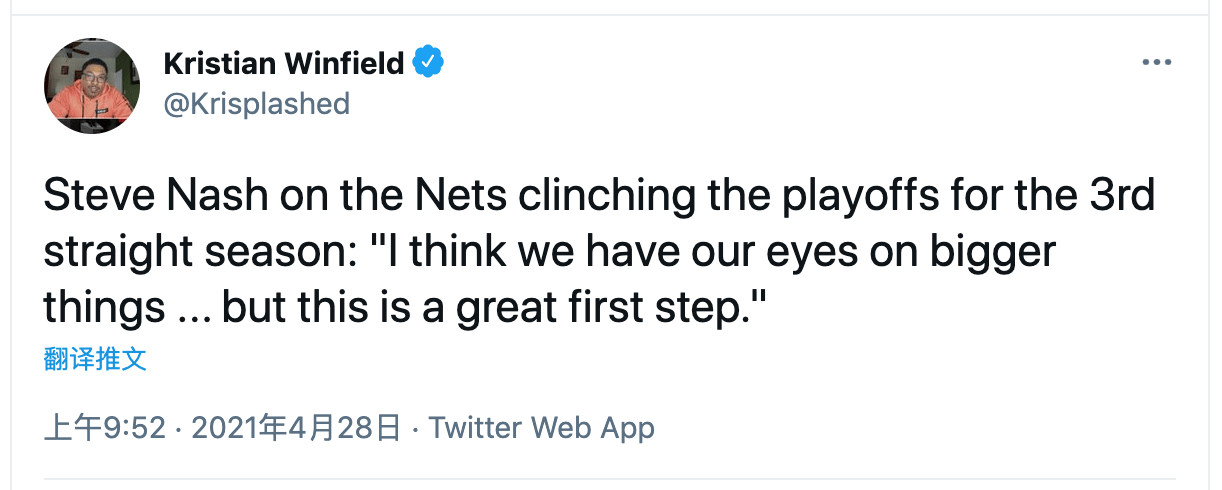
Task: Open the tweet's more options ellipsis menu
Action: (1156, 62)
